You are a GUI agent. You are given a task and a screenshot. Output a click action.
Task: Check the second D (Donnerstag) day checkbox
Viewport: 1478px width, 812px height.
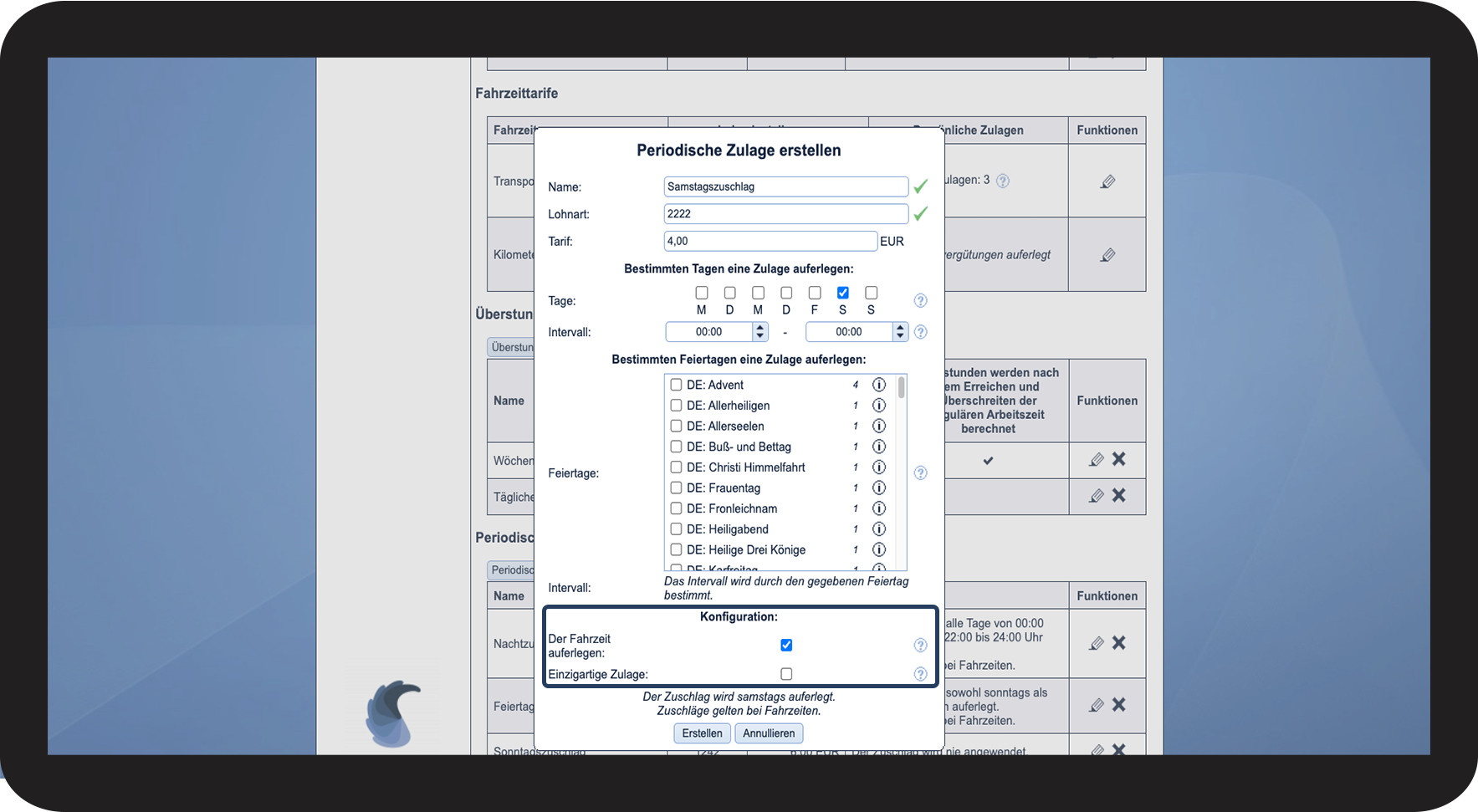[x=786, y=293]
